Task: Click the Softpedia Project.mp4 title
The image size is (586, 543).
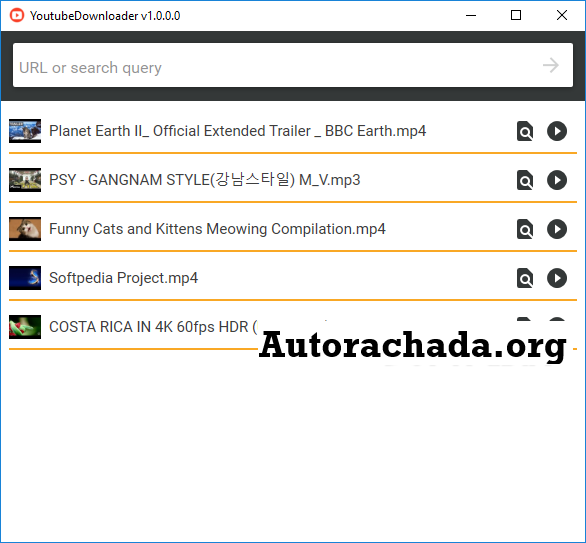Action: [123, 278]
